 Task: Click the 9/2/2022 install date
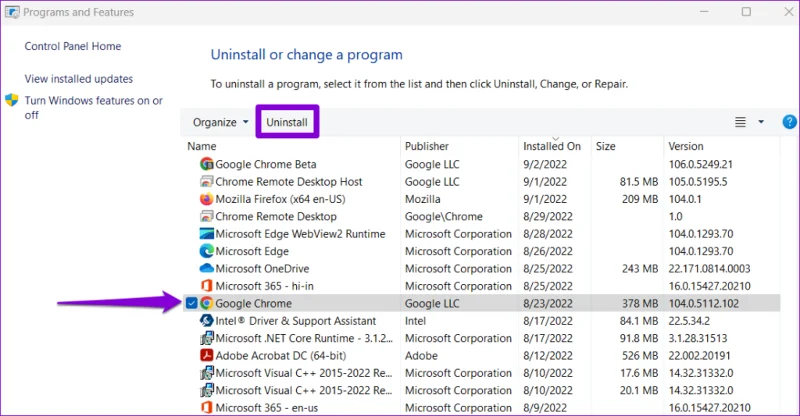545,164
